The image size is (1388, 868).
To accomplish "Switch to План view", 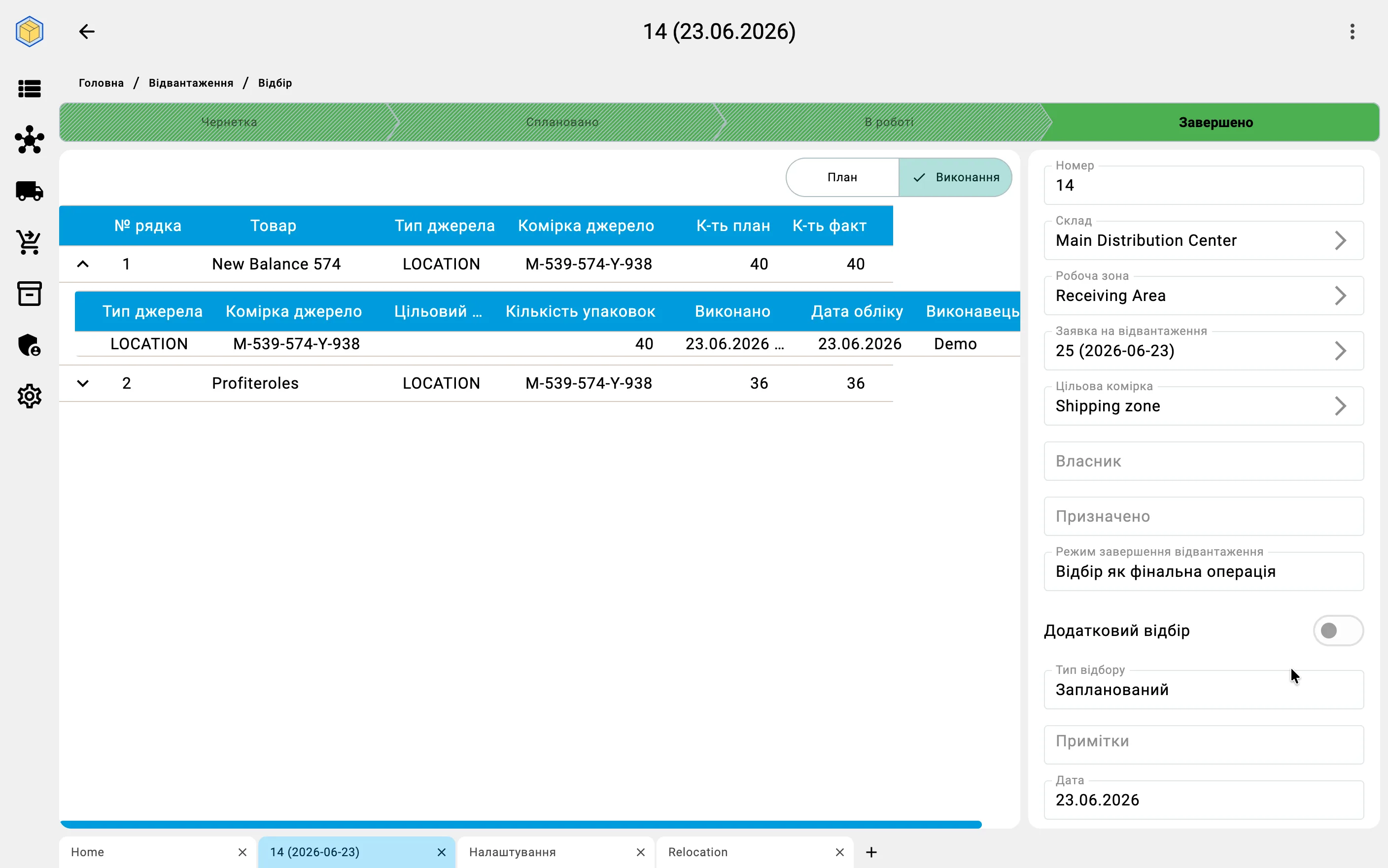I will [x=842, y=177].
